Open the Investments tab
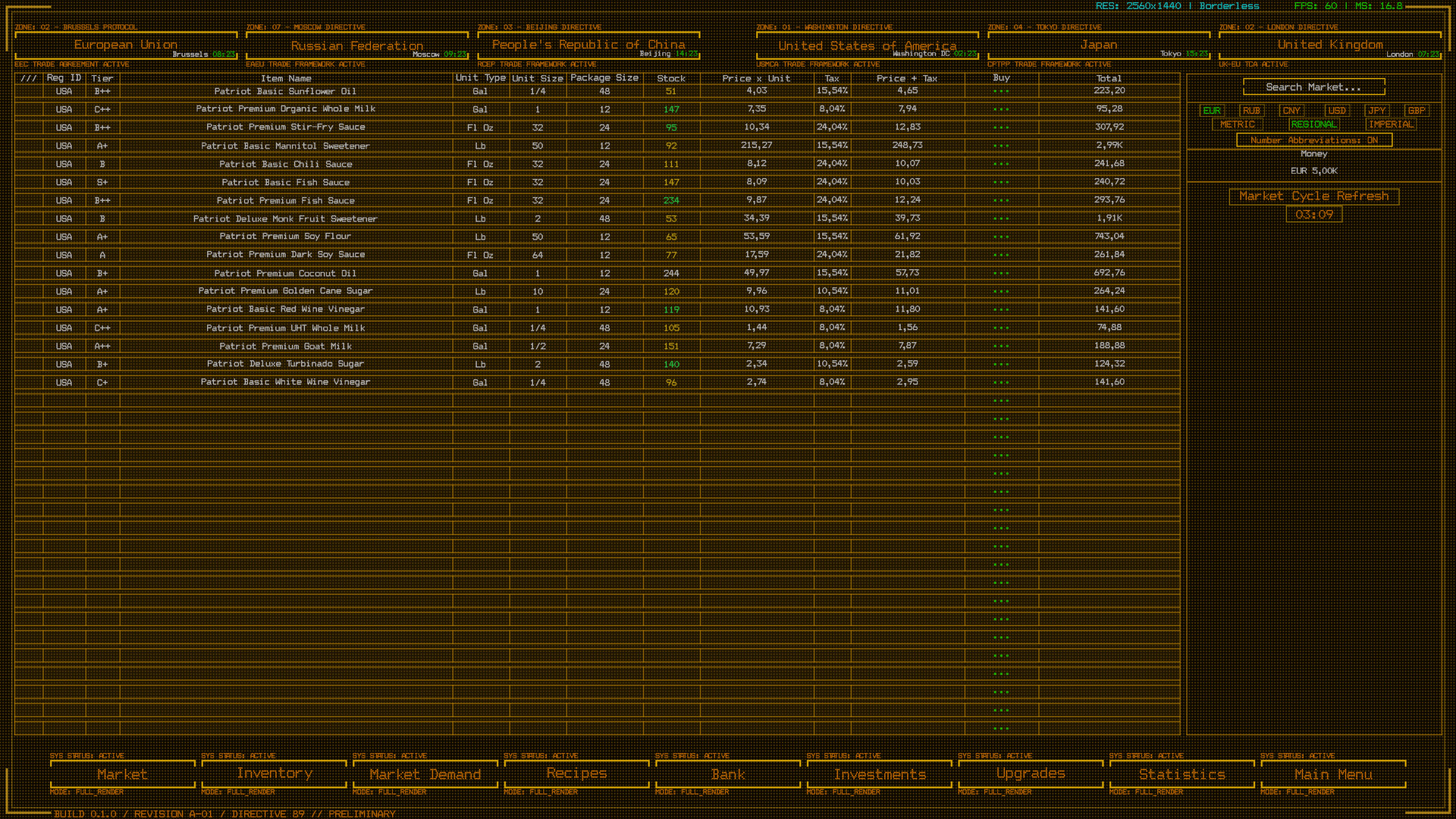 tap(880, 774)
